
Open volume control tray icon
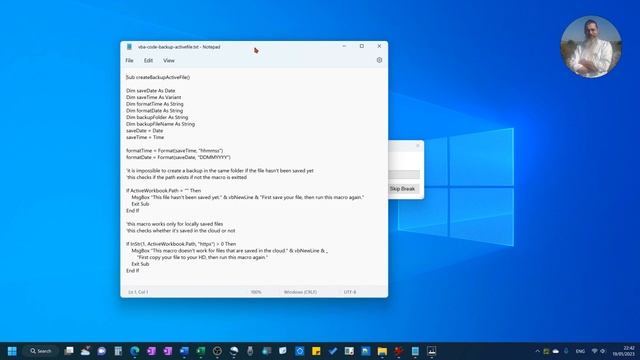click(603, 351)
